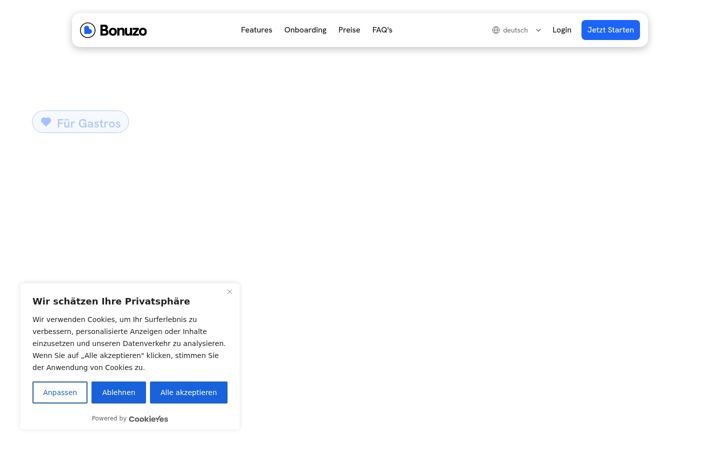Close the cookie privacy banner
This screenshot has height=450, width=720.
click(230, 292)
